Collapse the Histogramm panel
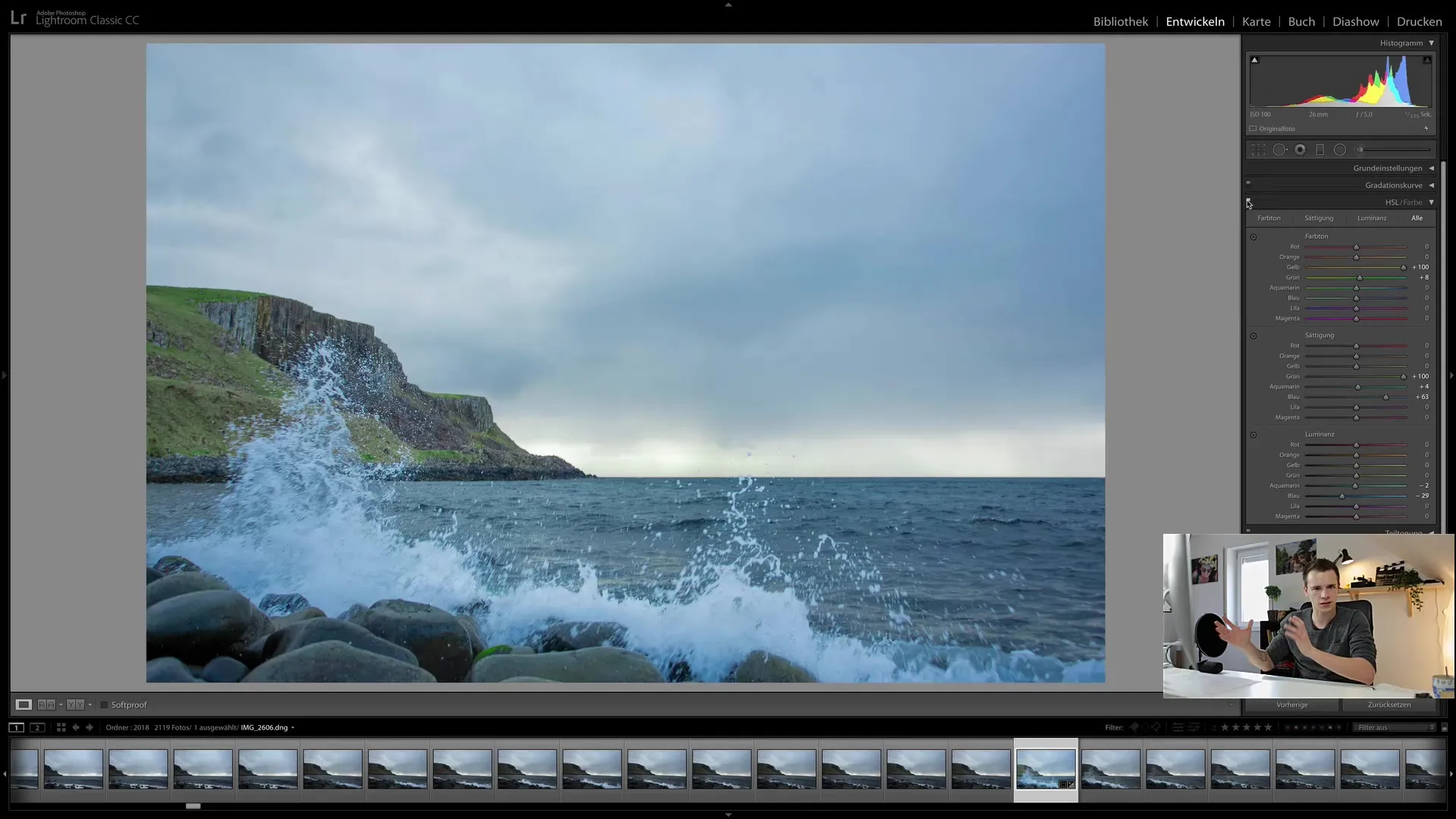Viewport: 1456px width, 819px height. pos(1432,43)
